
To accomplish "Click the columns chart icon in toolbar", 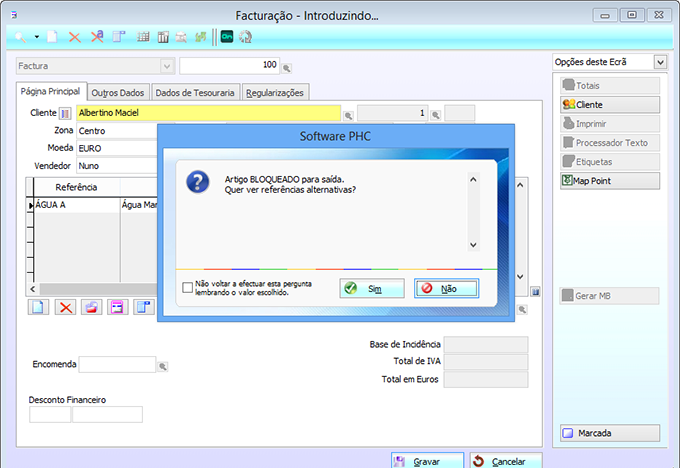I will pos(163,37).
